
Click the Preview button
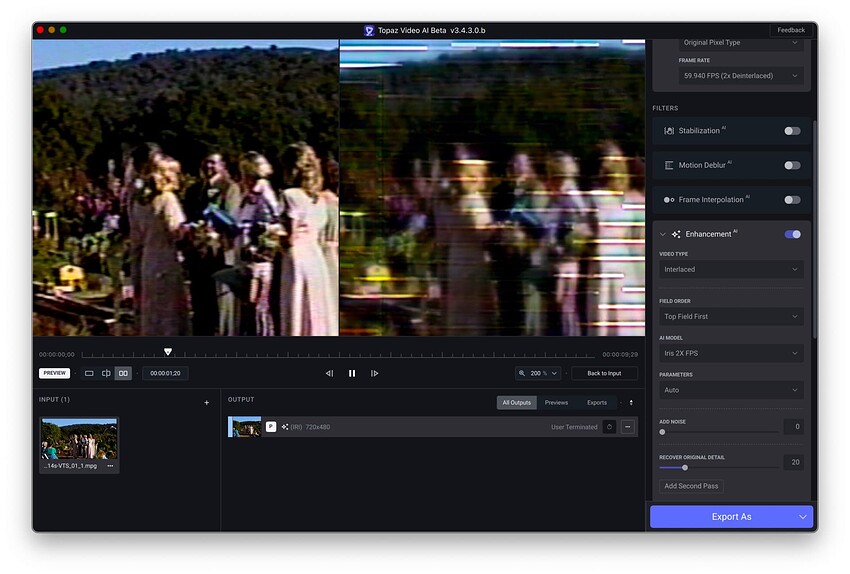[x=55, y=373]
